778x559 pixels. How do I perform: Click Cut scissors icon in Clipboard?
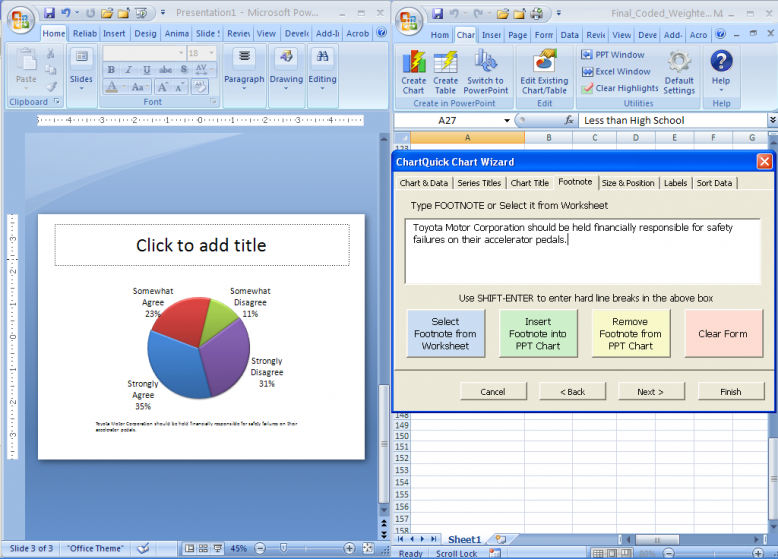51,53
